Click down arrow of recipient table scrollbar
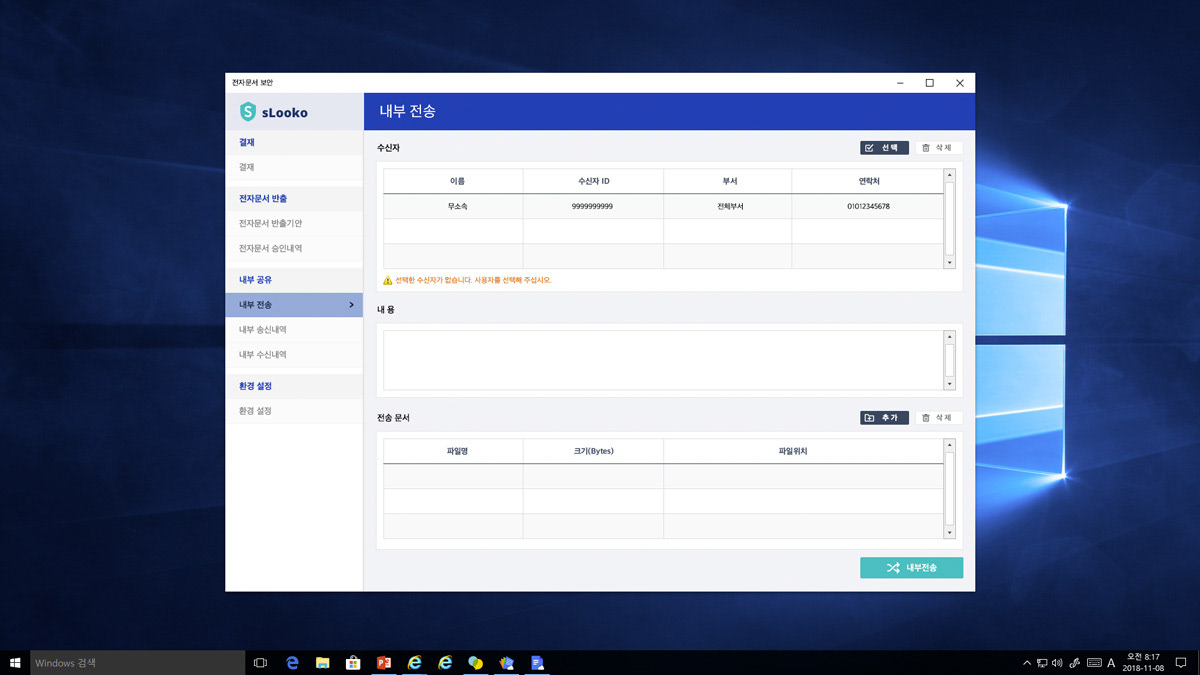 click(x=950, y=262)
